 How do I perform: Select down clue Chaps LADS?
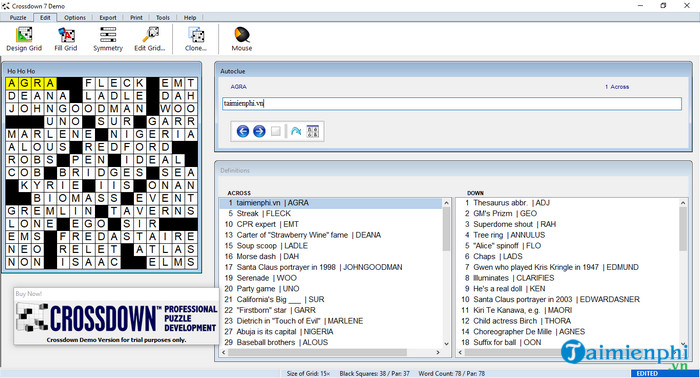(568, 257)
